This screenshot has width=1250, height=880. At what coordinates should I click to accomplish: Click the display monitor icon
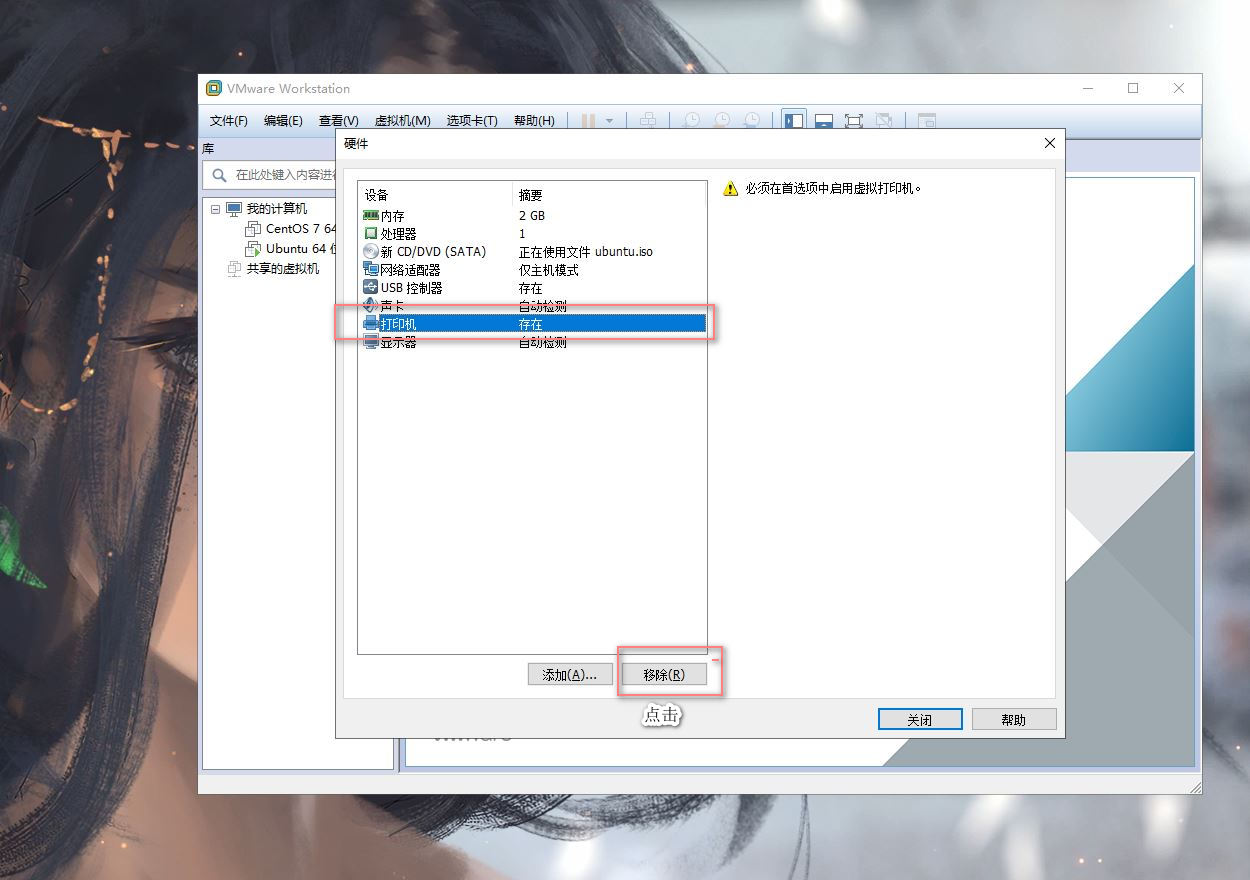371,342
